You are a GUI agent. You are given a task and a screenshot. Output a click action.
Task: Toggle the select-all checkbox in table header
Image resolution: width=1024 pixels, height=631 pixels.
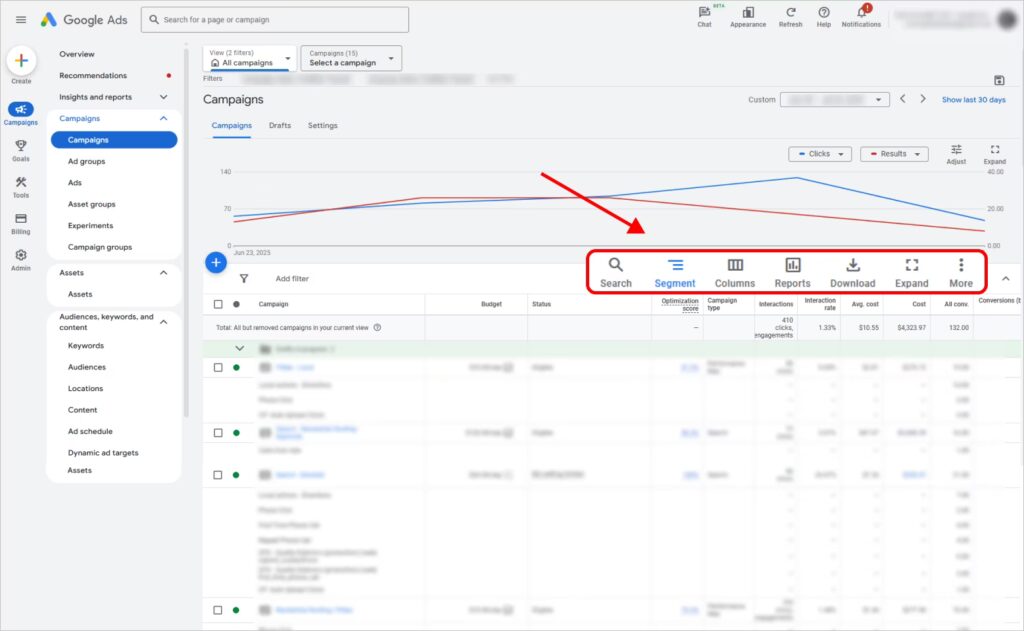tap(218, 304)
